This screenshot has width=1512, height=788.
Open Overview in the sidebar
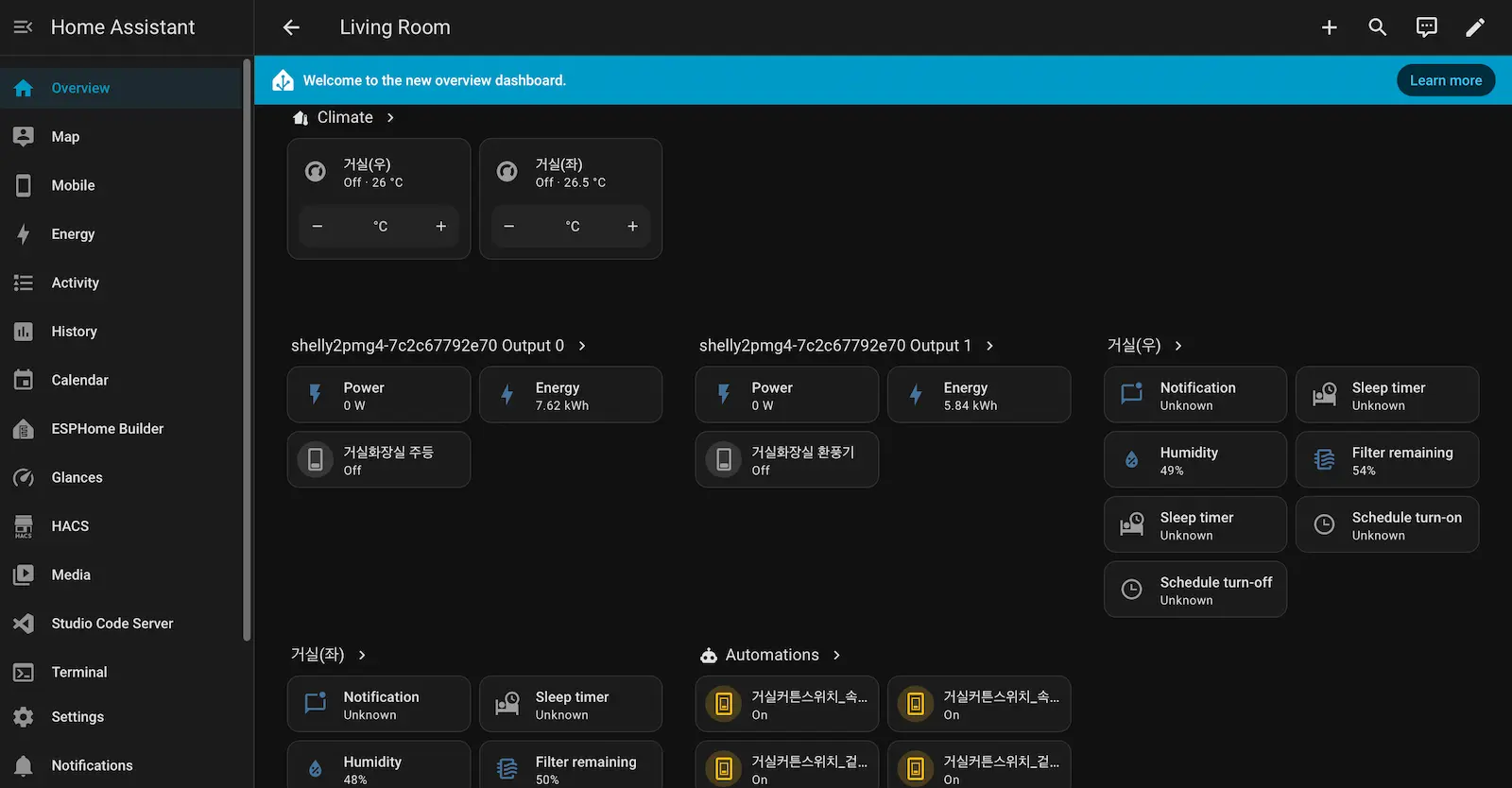pos(121,88)
